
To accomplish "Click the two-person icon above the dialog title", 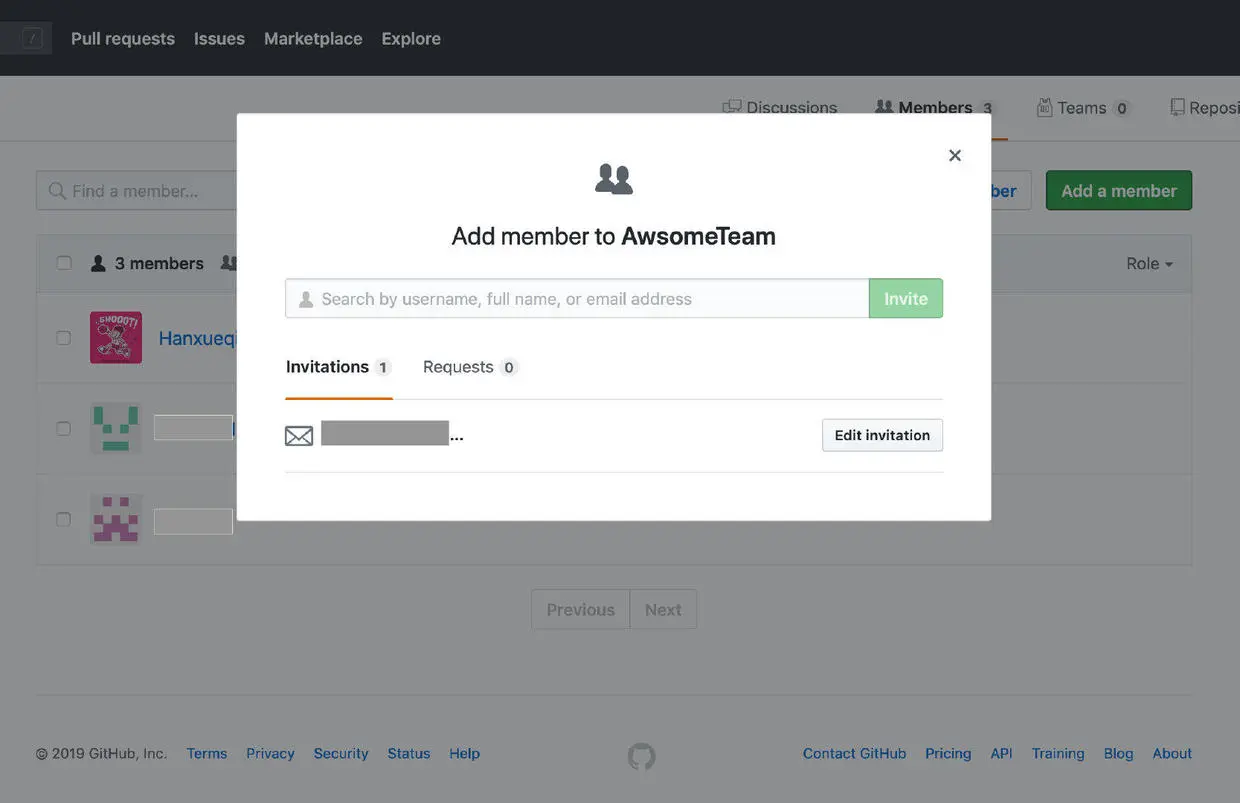I will tap(614, 179).
